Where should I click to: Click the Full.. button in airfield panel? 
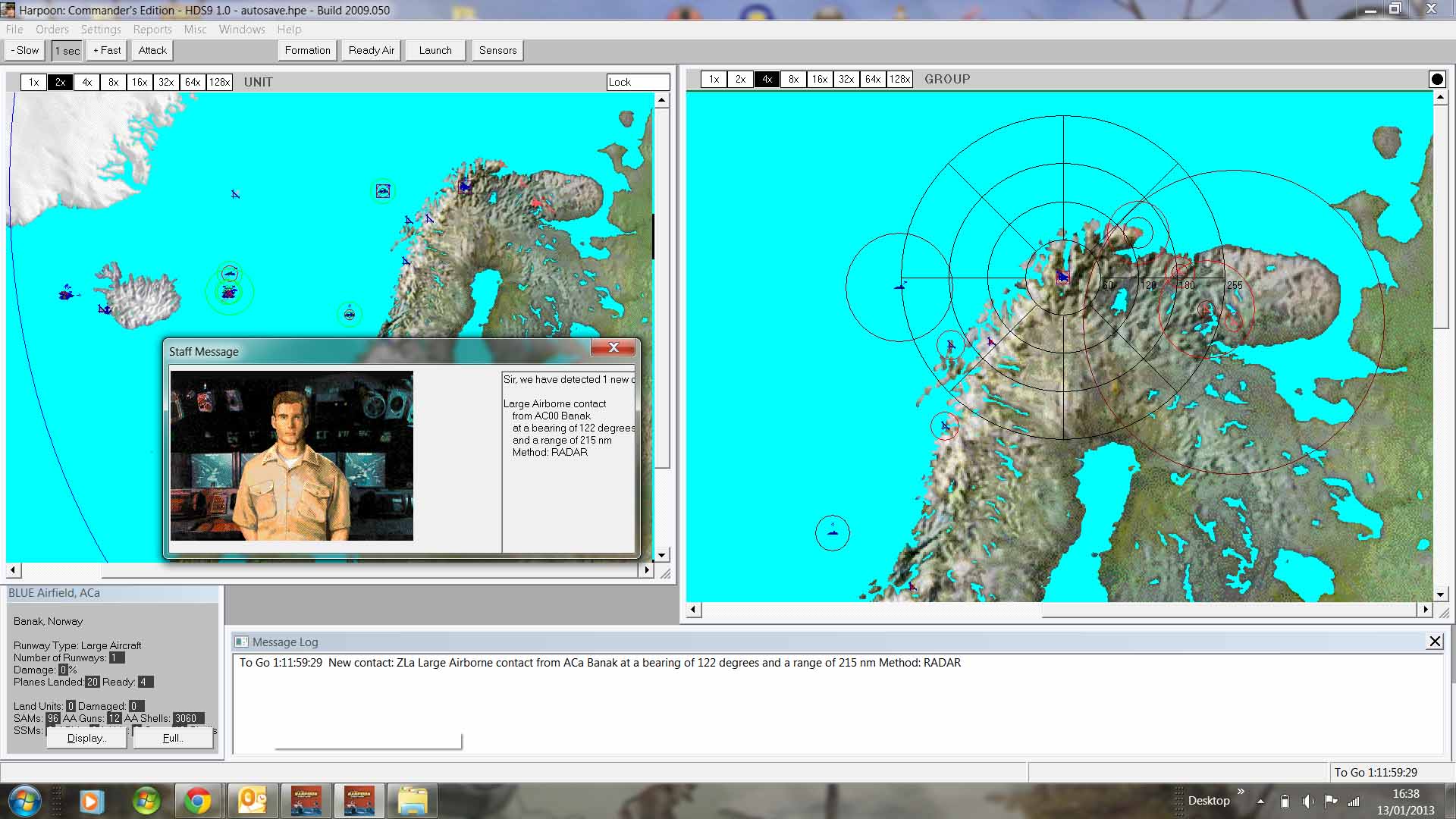pos(173,738)
